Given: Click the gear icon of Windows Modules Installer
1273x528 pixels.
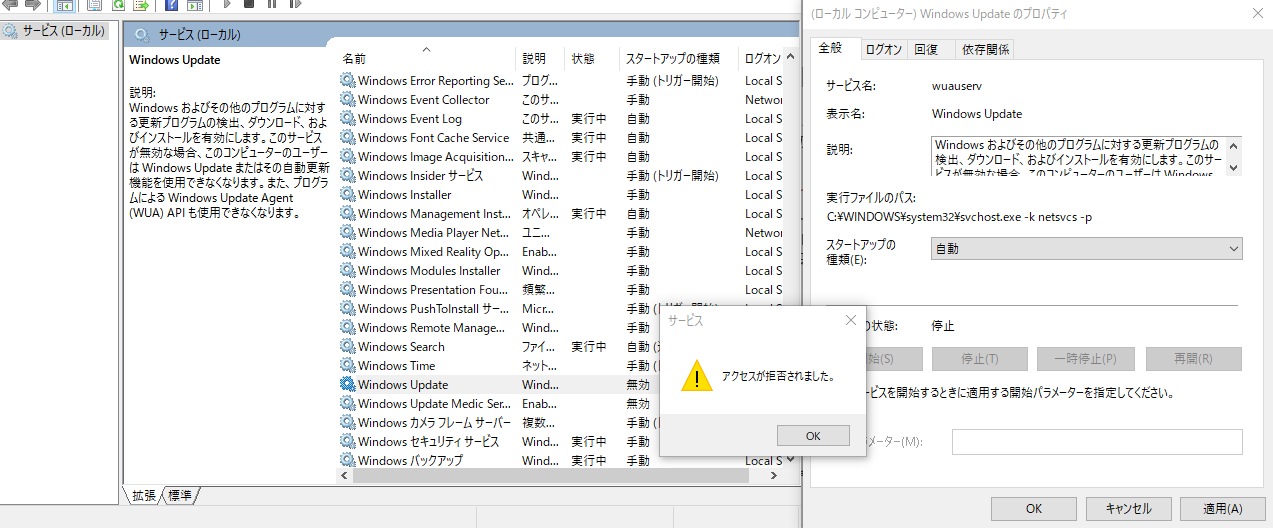Looking at the screenshot, I should click(347, 271).
